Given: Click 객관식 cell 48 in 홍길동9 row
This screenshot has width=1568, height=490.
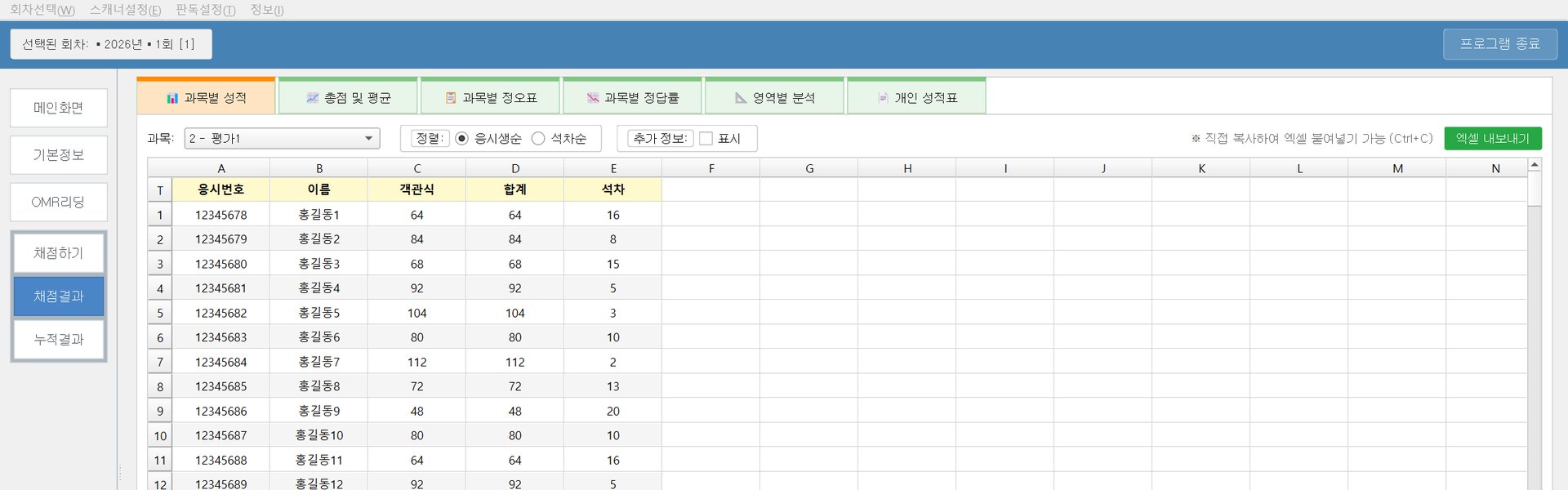Looking at the screenshot, I should 417,411.
